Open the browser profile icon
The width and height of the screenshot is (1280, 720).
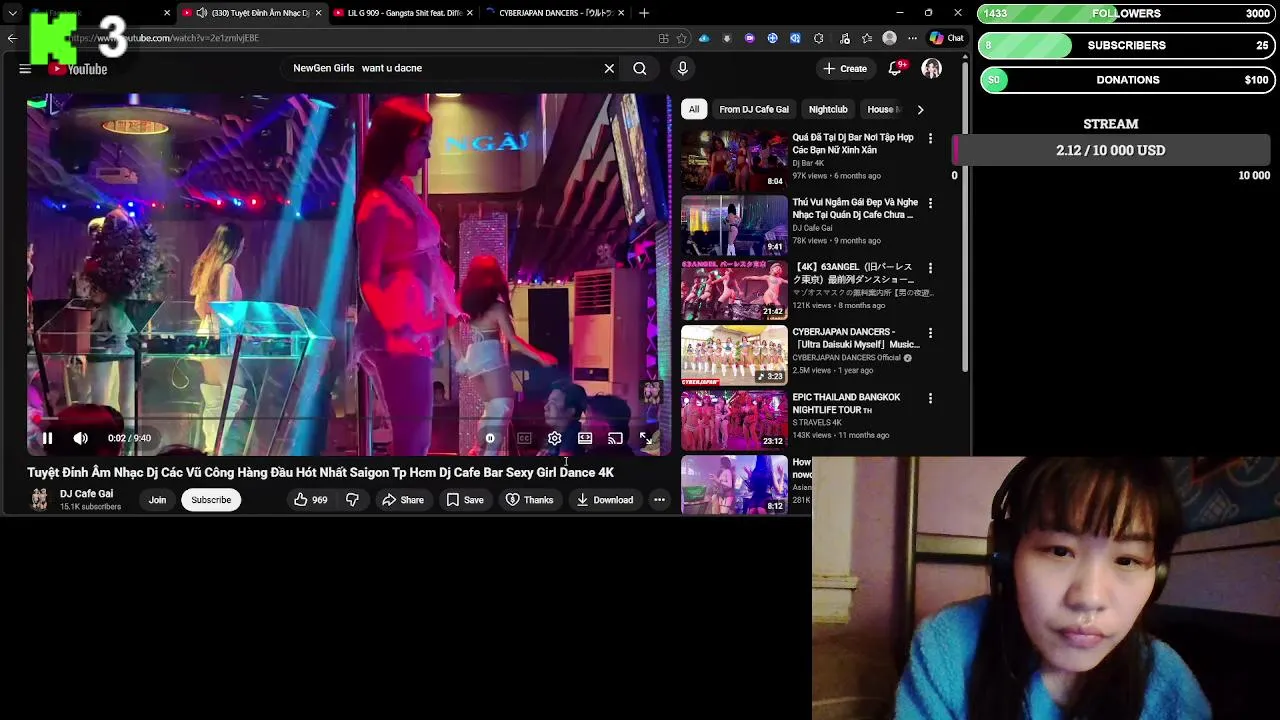(x=890, y=38)
